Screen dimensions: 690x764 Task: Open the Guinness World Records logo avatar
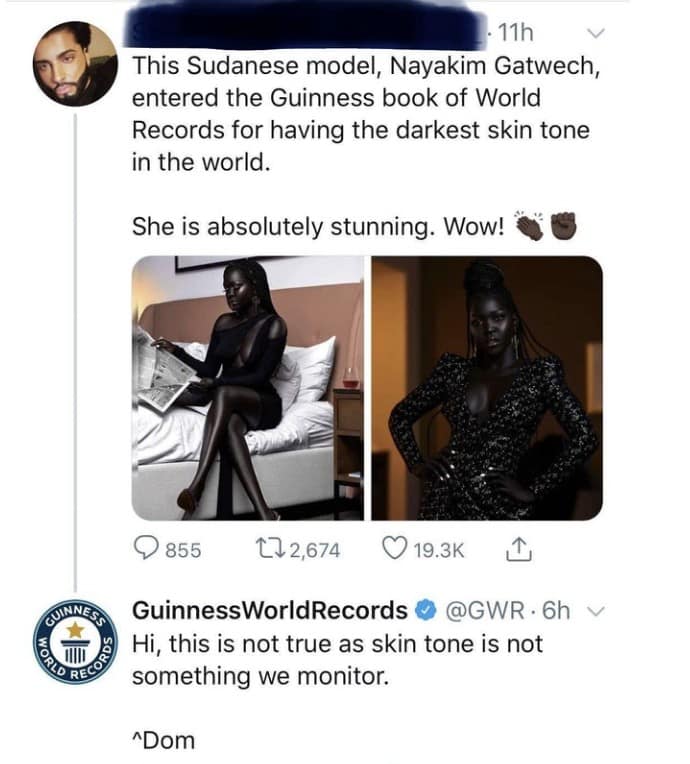[x=75, y=642]
